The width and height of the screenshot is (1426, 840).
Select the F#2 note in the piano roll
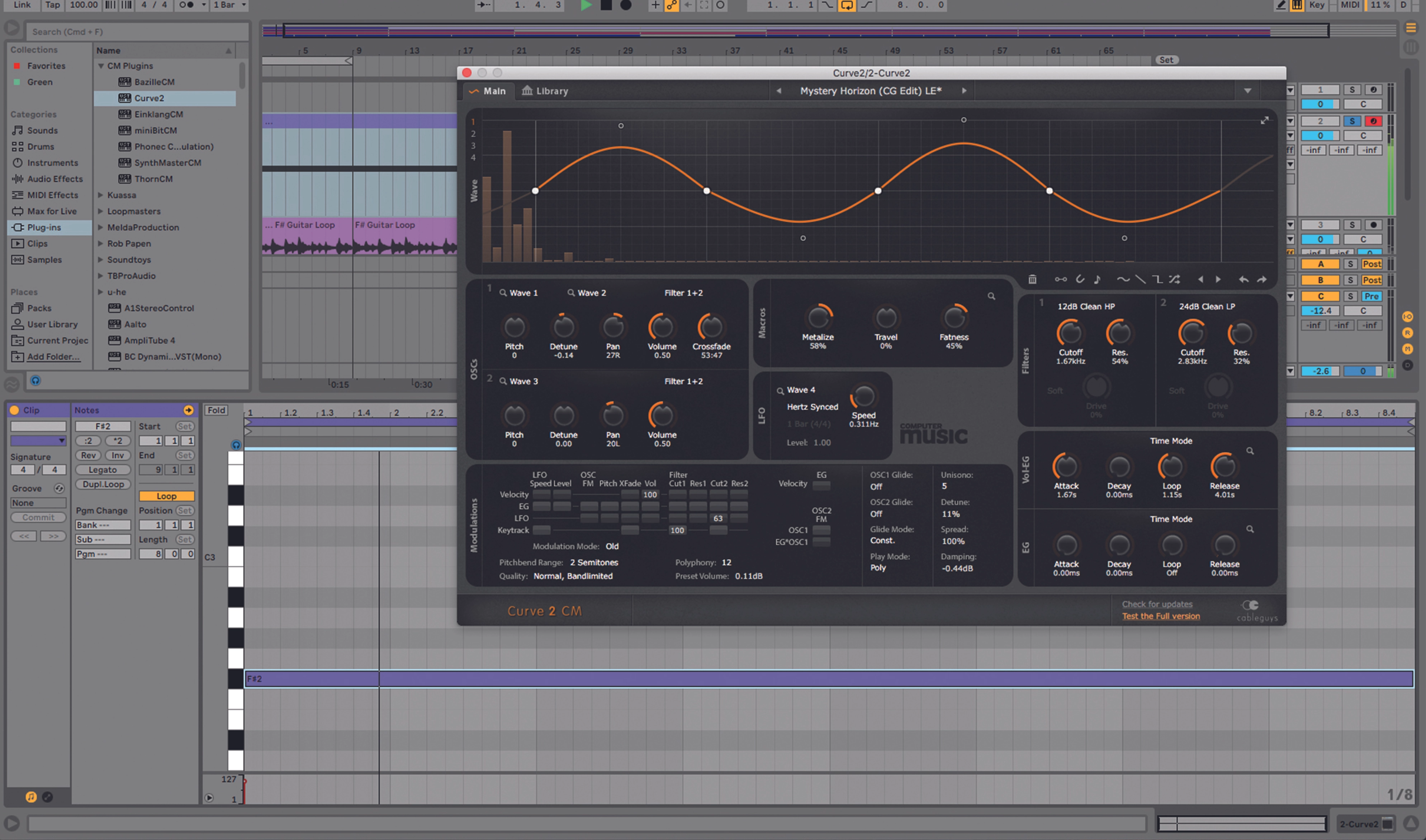click(829, 679)
